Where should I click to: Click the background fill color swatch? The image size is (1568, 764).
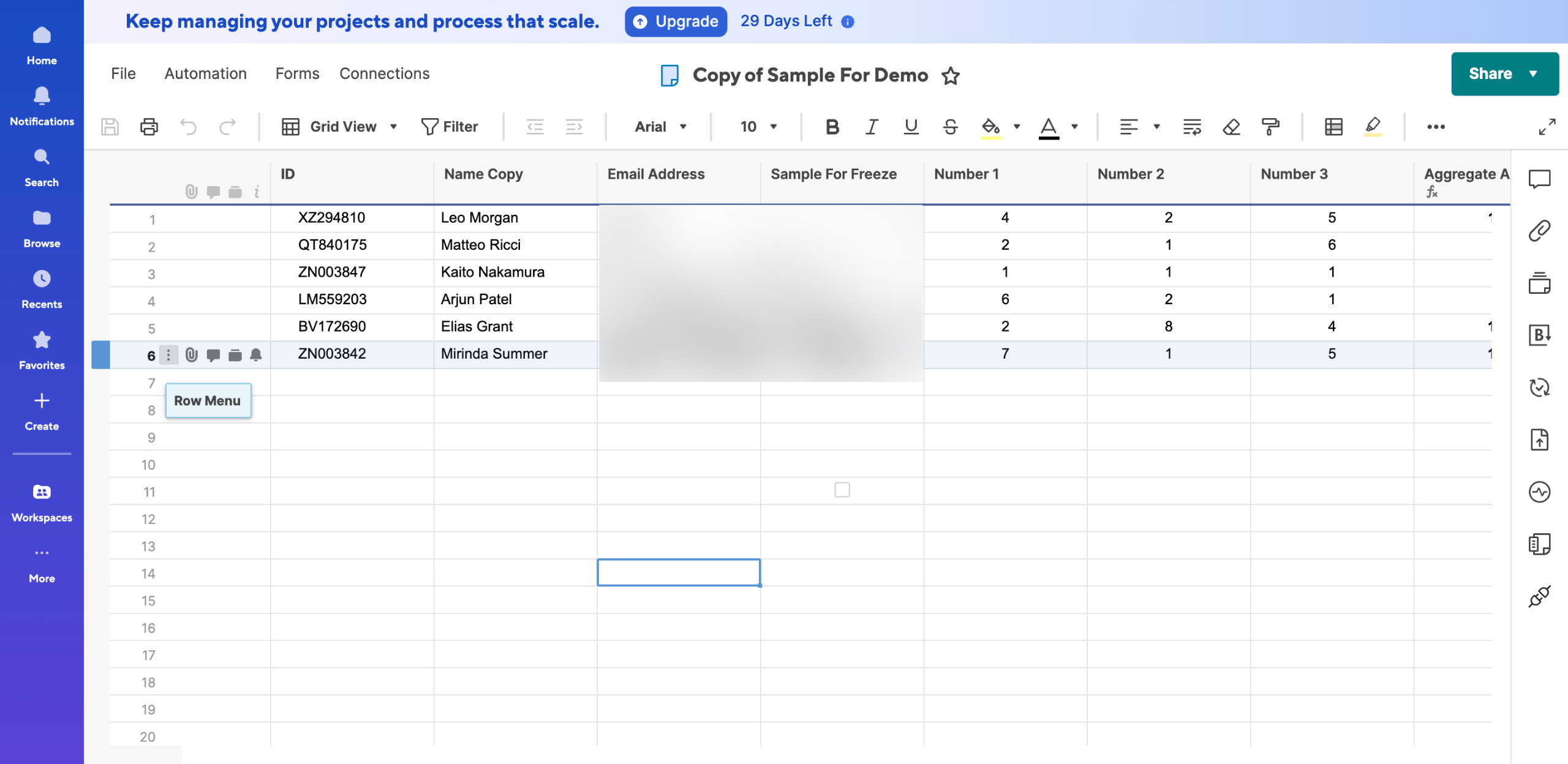(990, 127)
